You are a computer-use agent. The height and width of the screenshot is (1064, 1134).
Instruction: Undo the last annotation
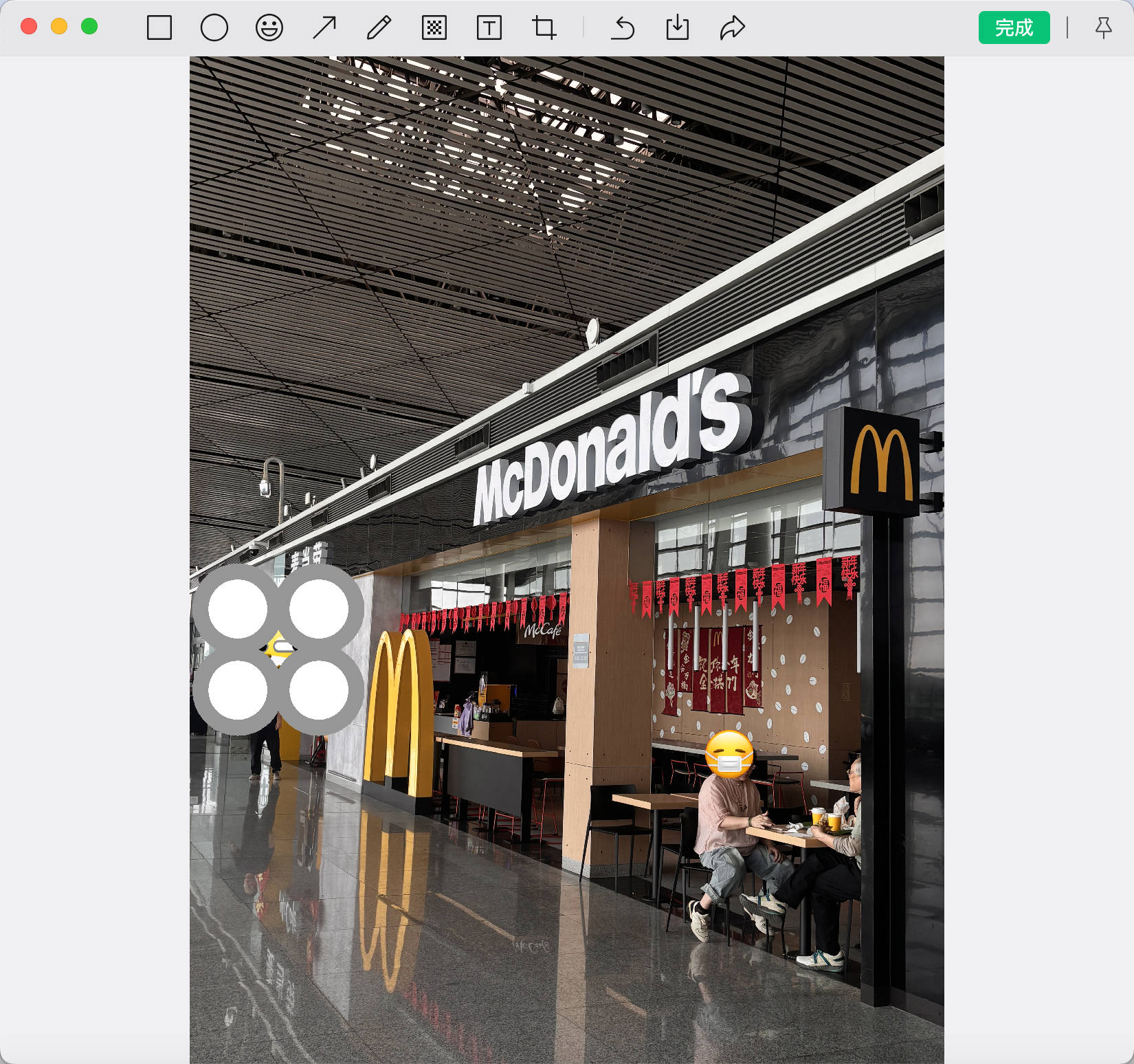pos(623,28)
